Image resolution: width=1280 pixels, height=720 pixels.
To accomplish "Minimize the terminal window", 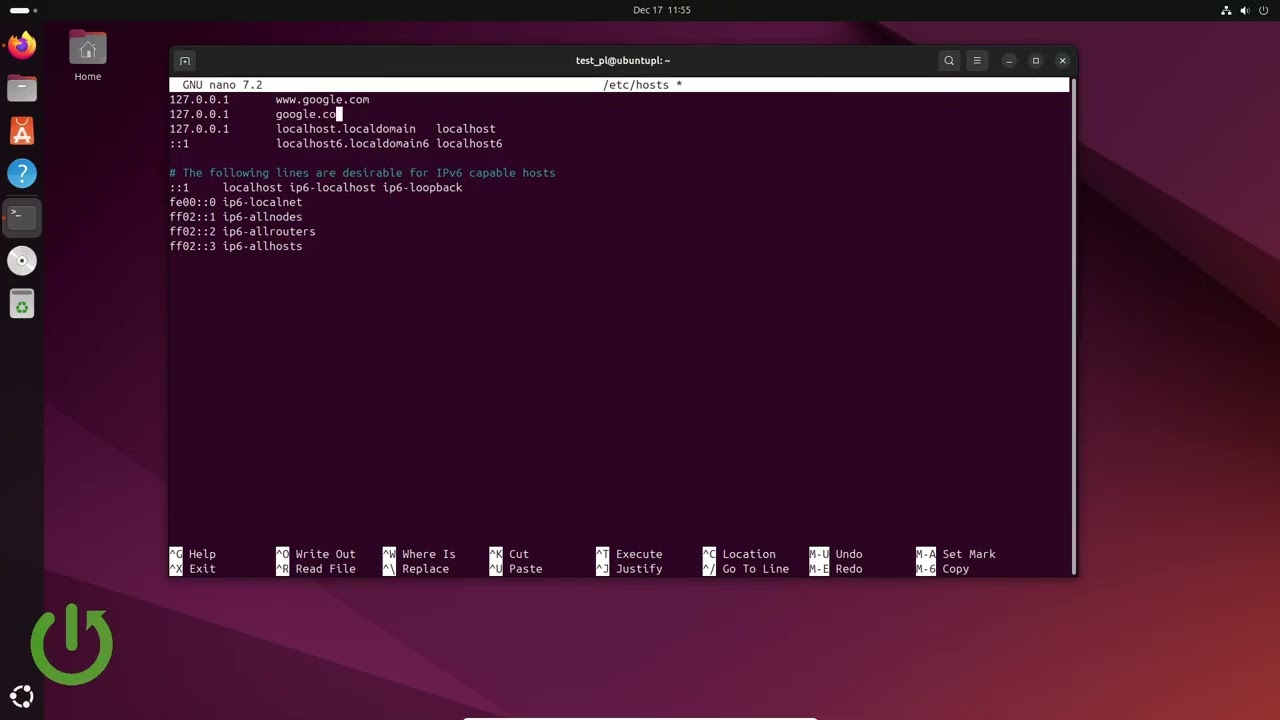I will (1009, 61).
